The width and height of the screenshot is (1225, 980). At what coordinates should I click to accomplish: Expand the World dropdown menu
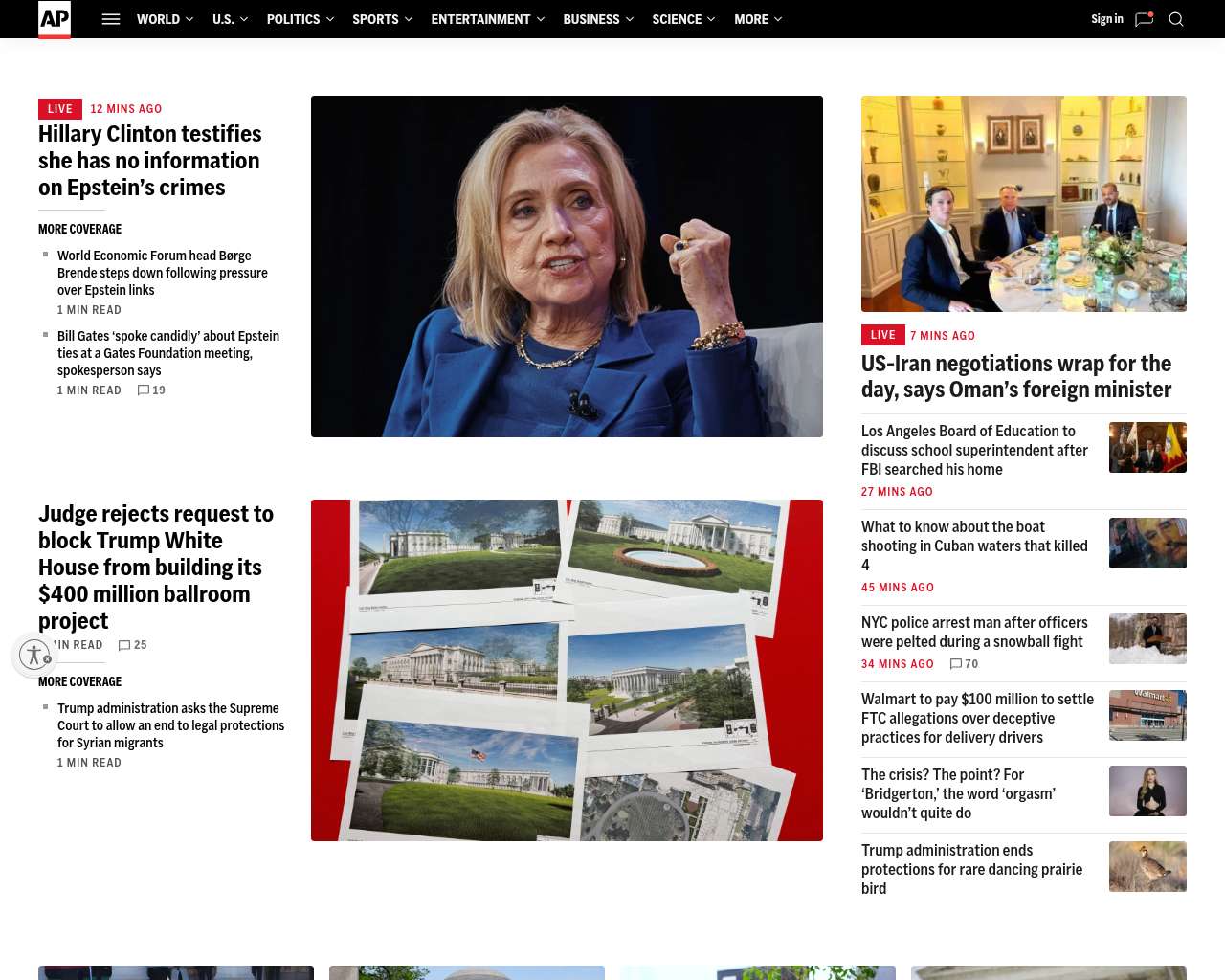pyautogui.click(x=165, y=19)
